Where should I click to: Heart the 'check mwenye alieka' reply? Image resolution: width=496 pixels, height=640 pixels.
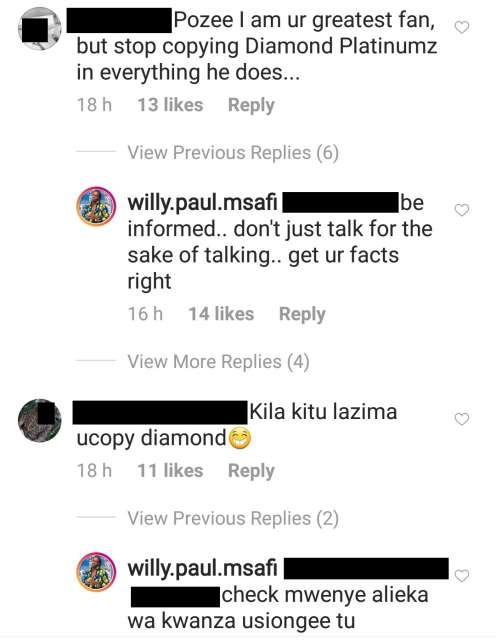pos(462,576)
